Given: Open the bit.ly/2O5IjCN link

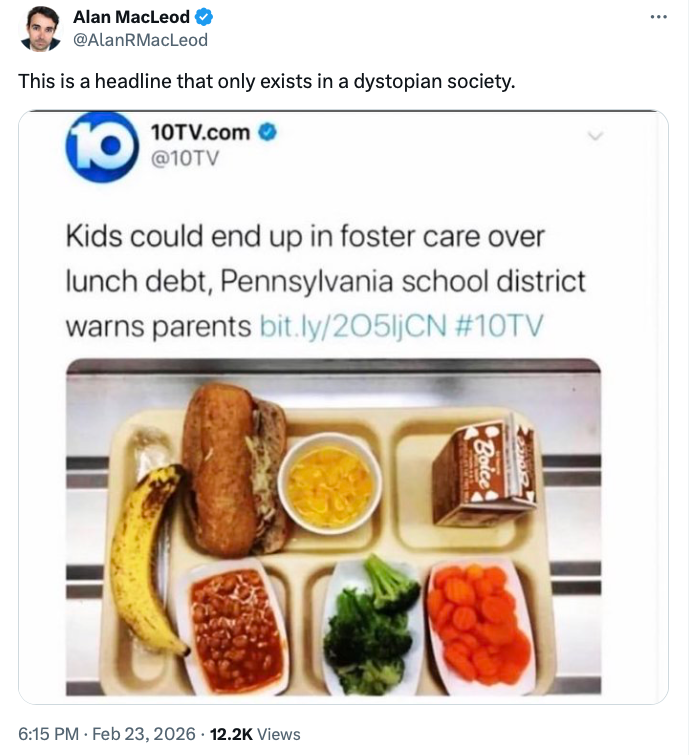Looking at the screenshot, I should [x=353, y=326].
